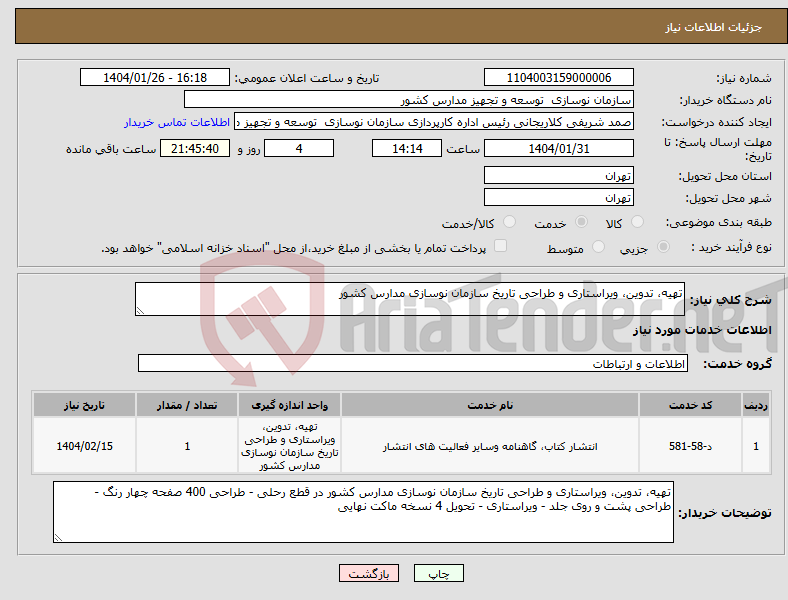
Task: Click the ساعت باقی مانده label
Action: click(111, 149)
